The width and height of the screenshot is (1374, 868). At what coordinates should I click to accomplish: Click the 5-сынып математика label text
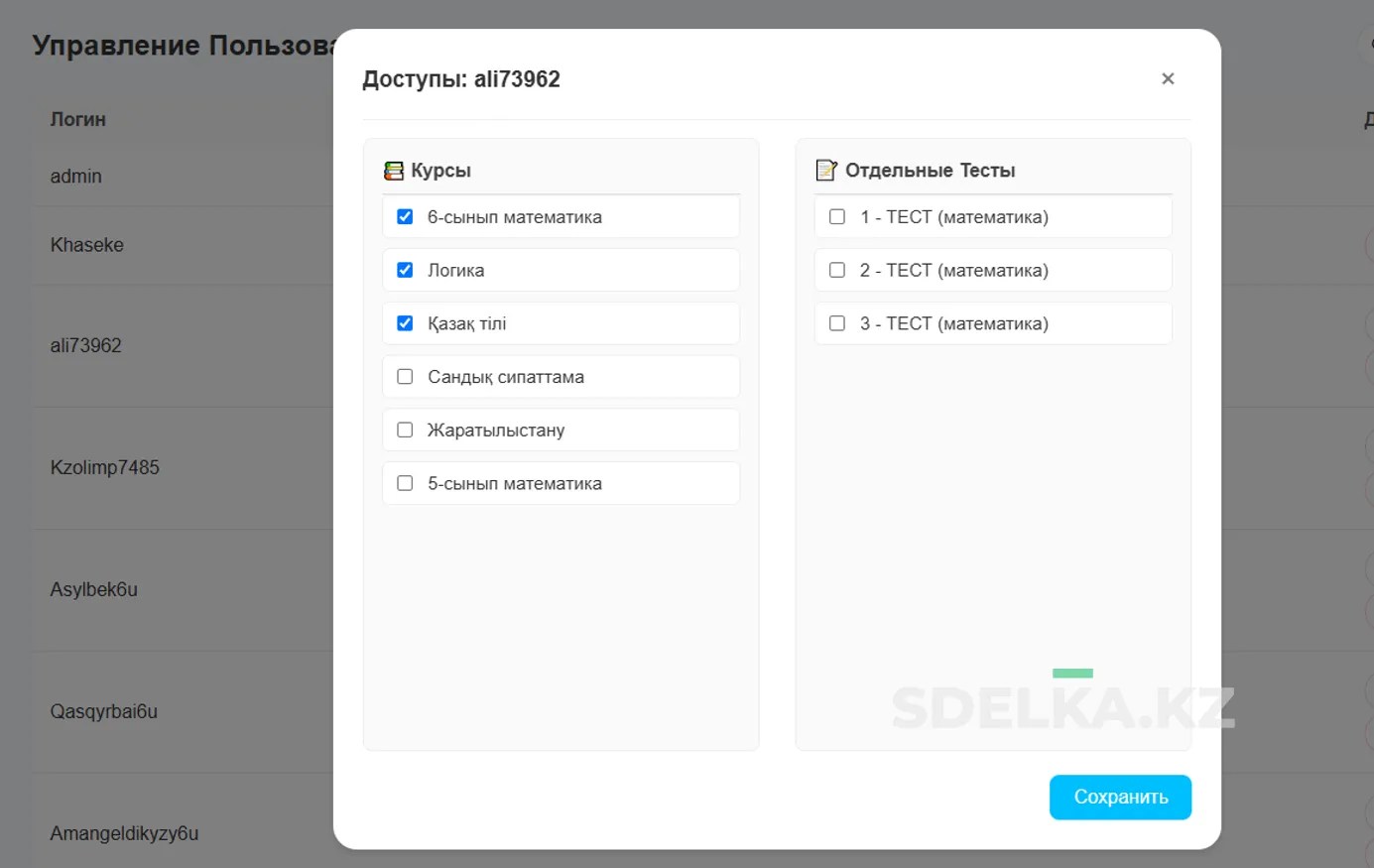[x=514, y=484]
